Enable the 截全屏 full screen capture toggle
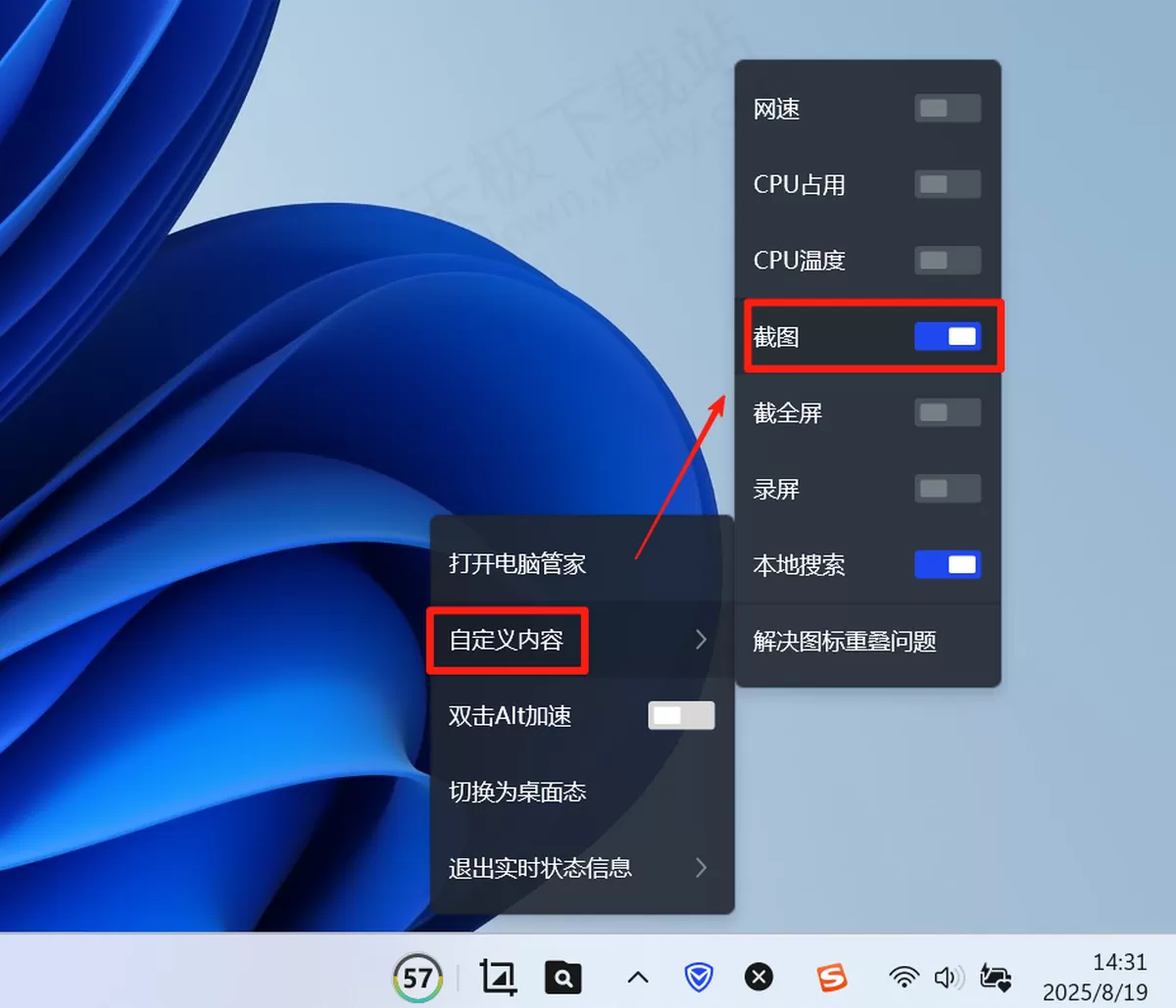1176x1008 pixels. click(x=948, y=412)
